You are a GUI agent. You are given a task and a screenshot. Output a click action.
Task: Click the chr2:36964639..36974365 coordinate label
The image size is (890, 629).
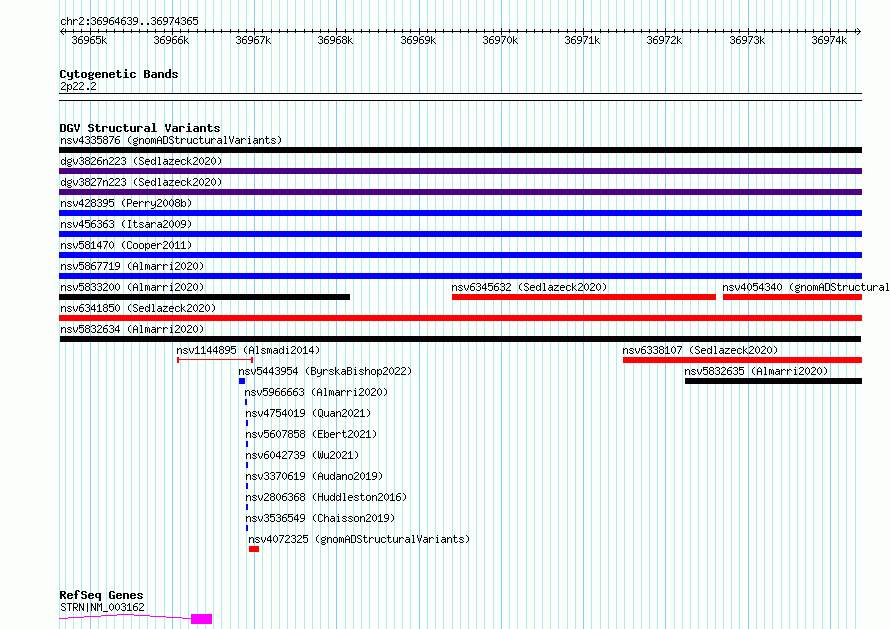(x=129, y=21)
